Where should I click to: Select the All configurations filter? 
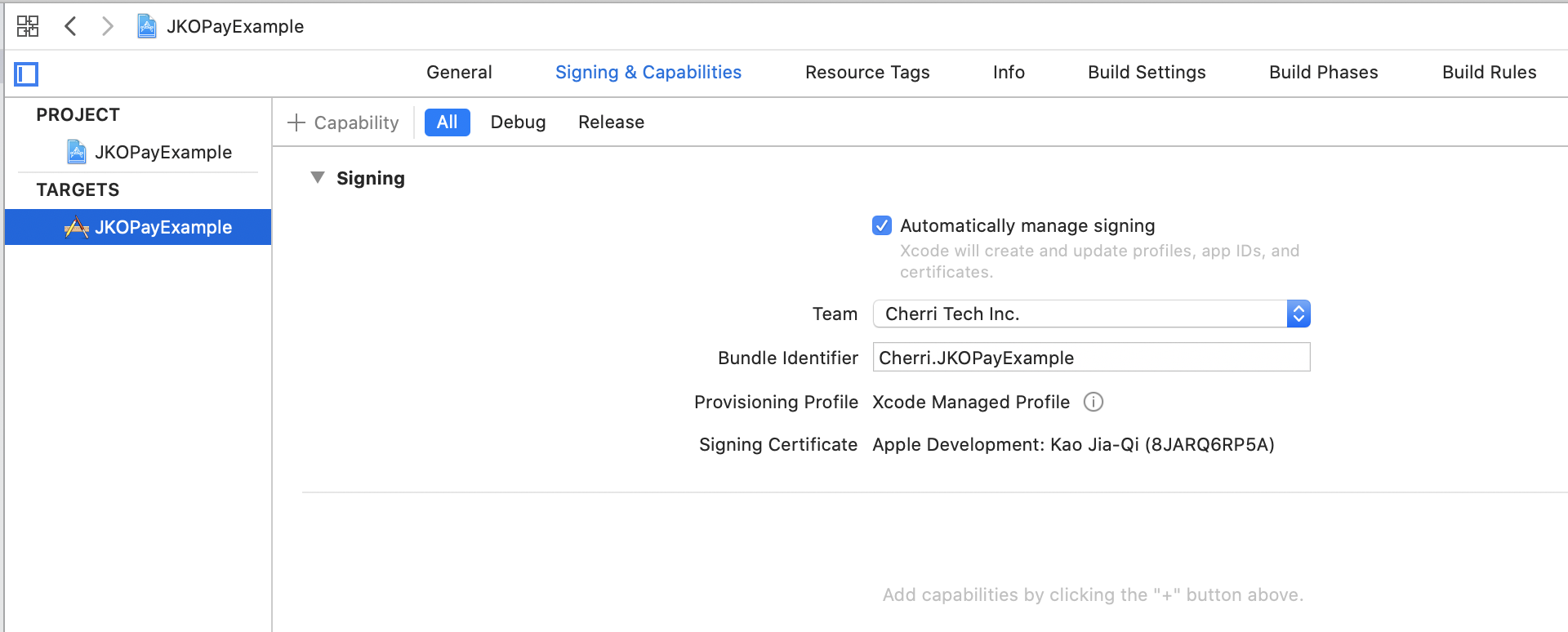pyautogui.click(x=447, y=122)
